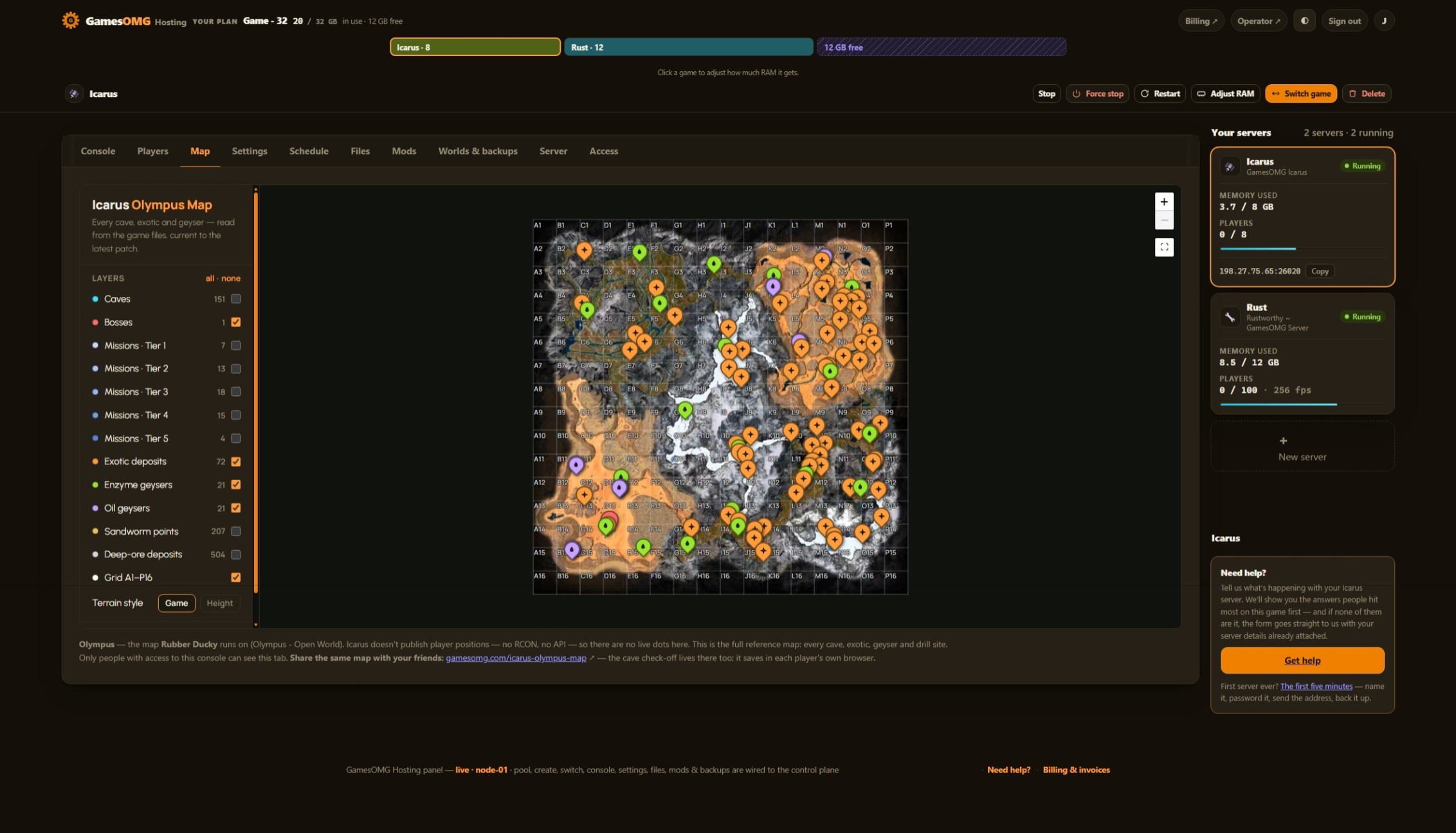Restart the Icarus server

(x=1160, y=93)
